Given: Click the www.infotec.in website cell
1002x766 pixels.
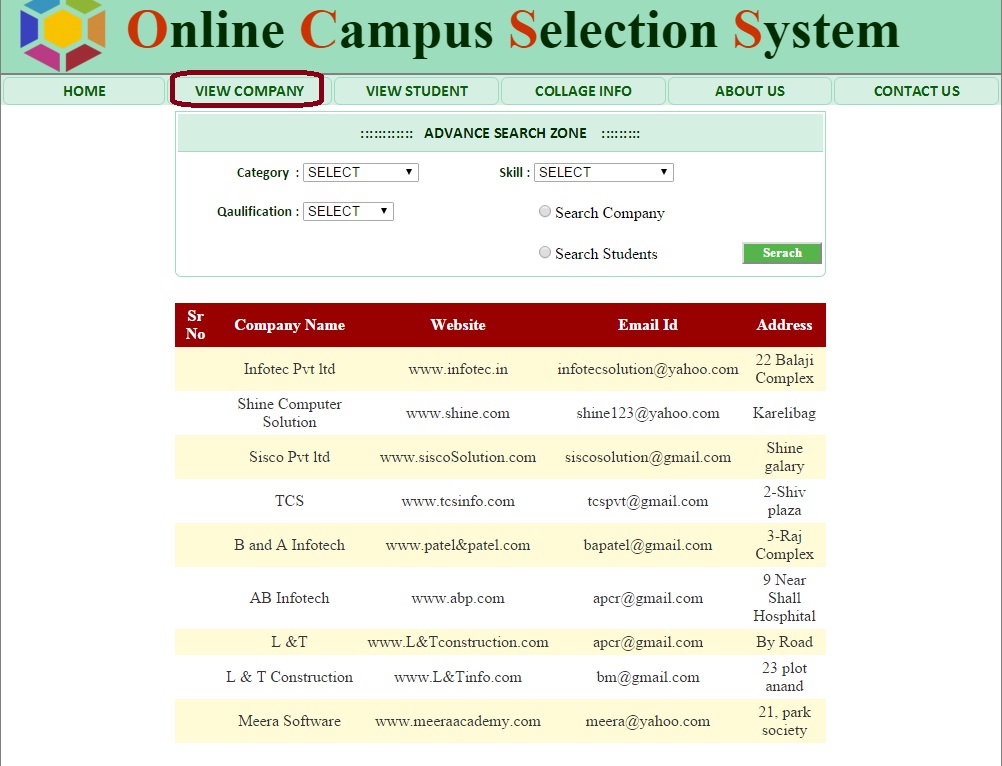Looking at the screenshot, I should (458, 369).
